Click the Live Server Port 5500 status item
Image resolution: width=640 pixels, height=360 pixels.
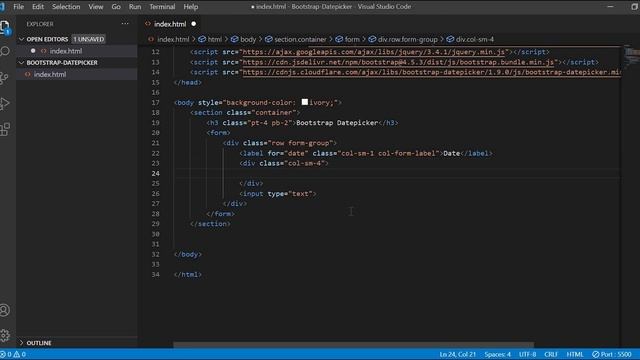pyautogui.click(x=612, y=354)
